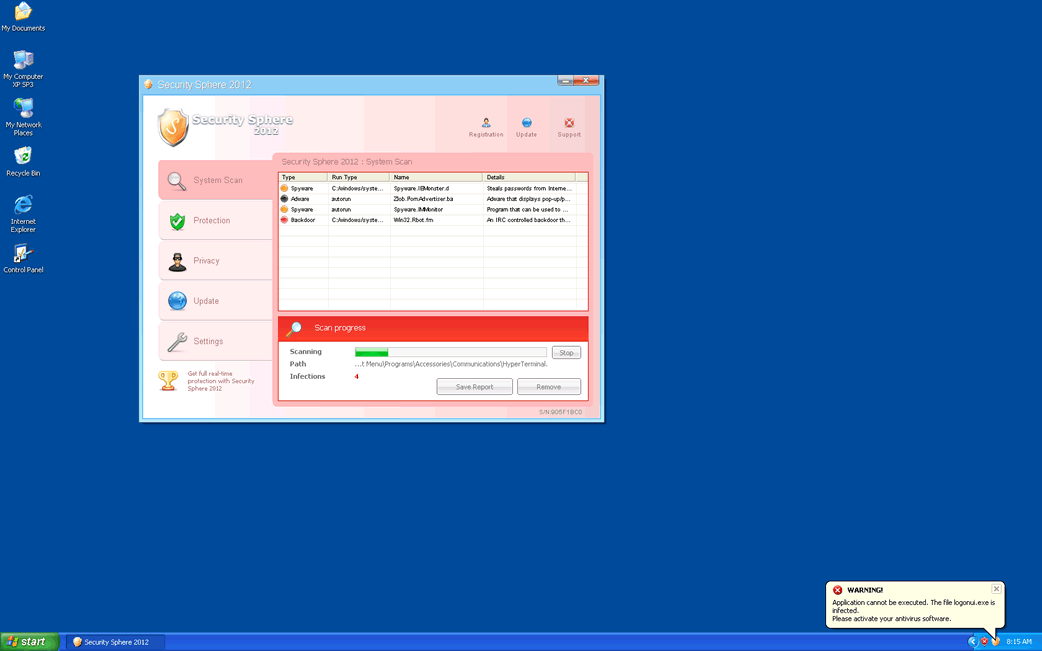Click My Network Places icon

23,109
